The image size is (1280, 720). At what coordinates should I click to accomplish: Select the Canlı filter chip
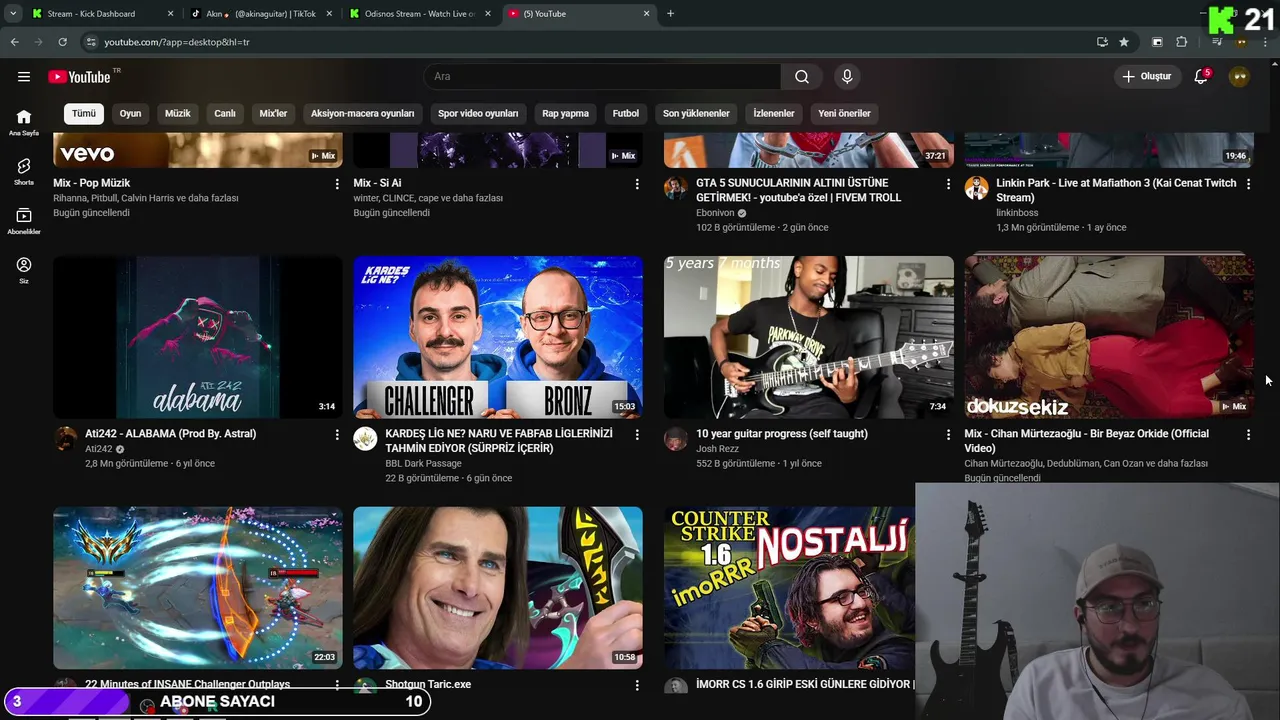[225, 113]
